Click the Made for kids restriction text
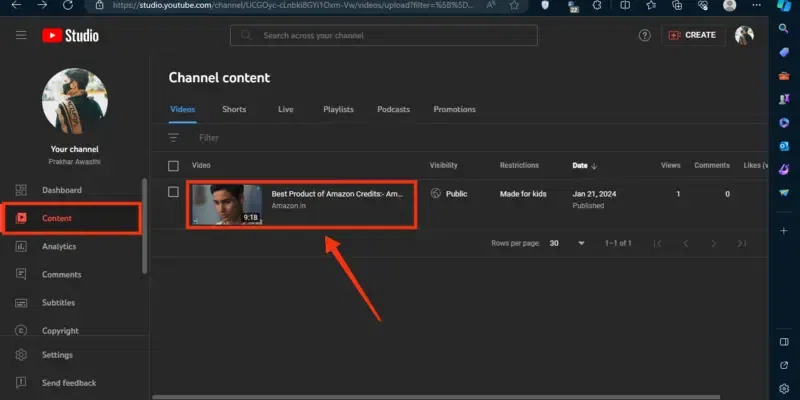 [x=523, y=194]
